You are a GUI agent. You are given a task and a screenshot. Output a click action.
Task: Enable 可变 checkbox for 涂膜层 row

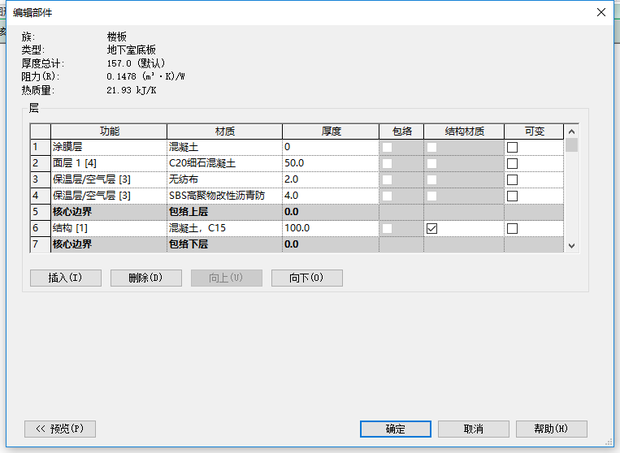513,147
